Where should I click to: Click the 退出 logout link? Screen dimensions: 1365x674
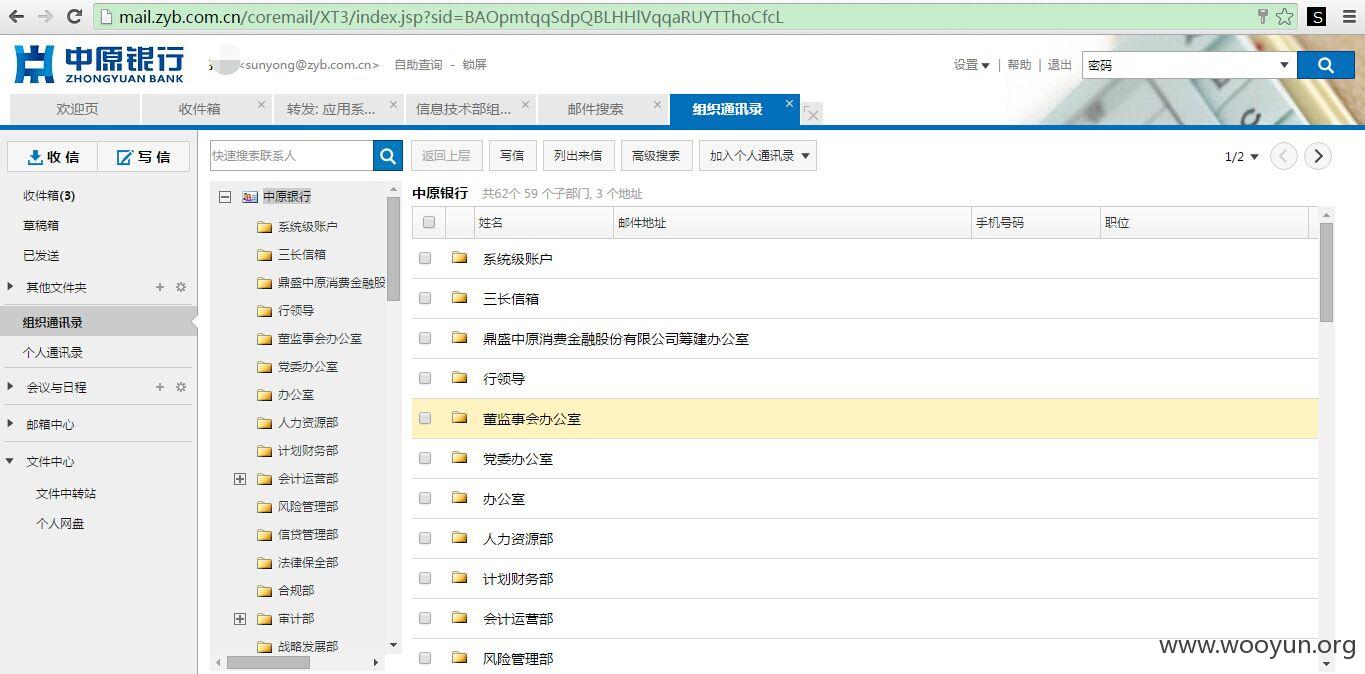point(1059,65)
